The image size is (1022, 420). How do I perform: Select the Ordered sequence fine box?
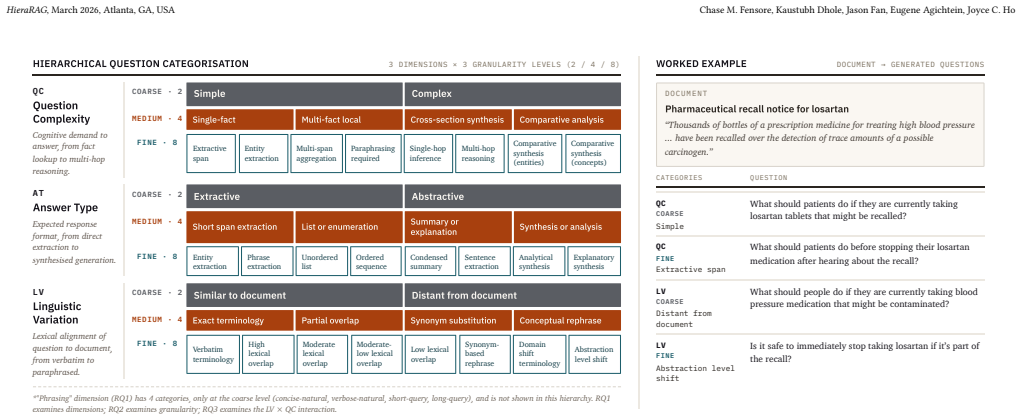point(376,261)
